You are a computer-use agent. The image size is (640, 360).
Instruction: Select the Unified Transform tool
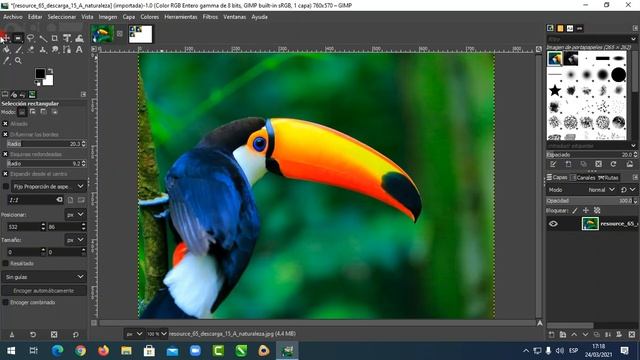point(67,38)
